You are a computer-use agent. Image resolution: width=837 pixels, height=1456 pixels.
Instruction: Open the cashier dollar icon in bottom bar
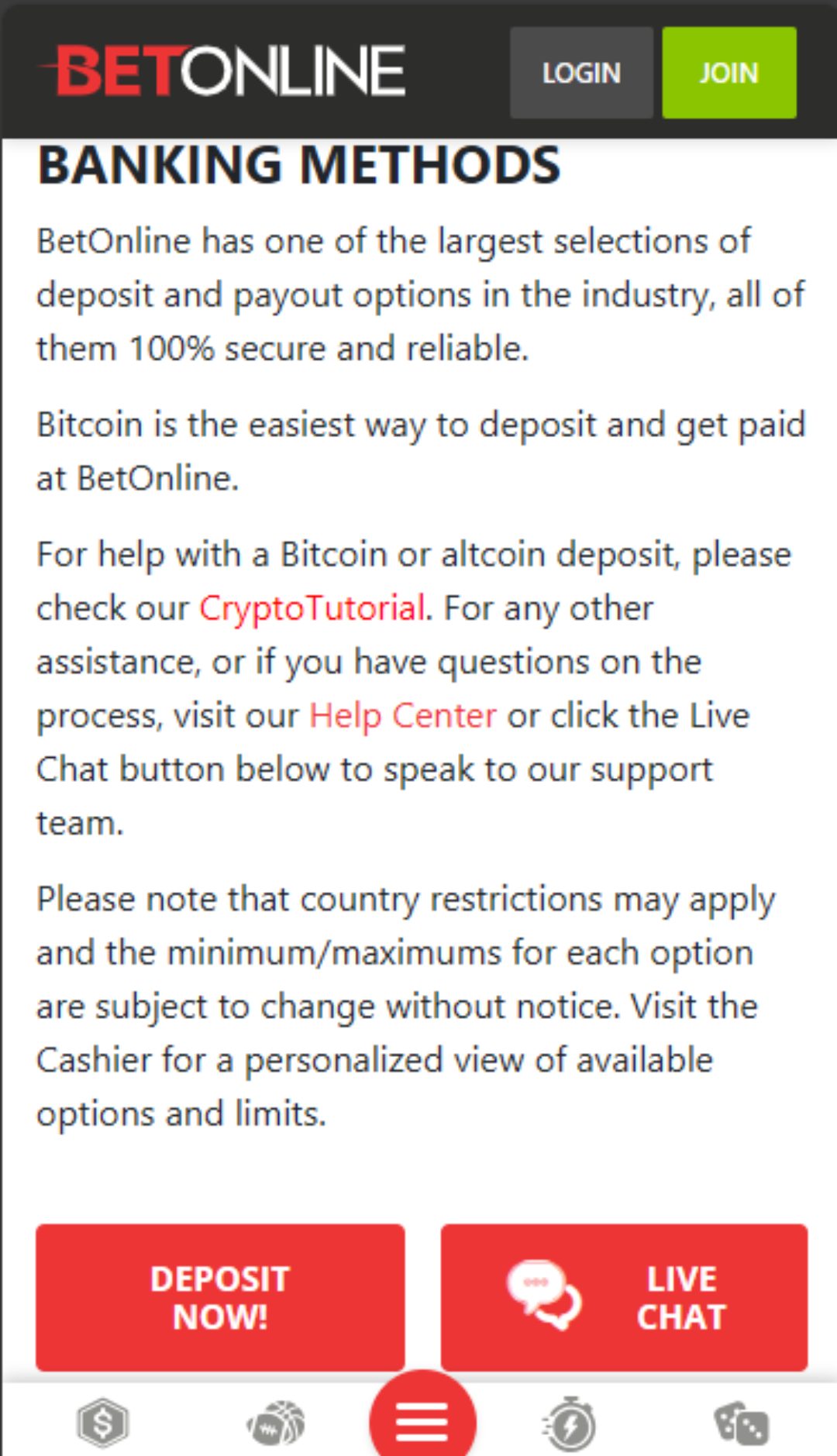pos(102,1423)
